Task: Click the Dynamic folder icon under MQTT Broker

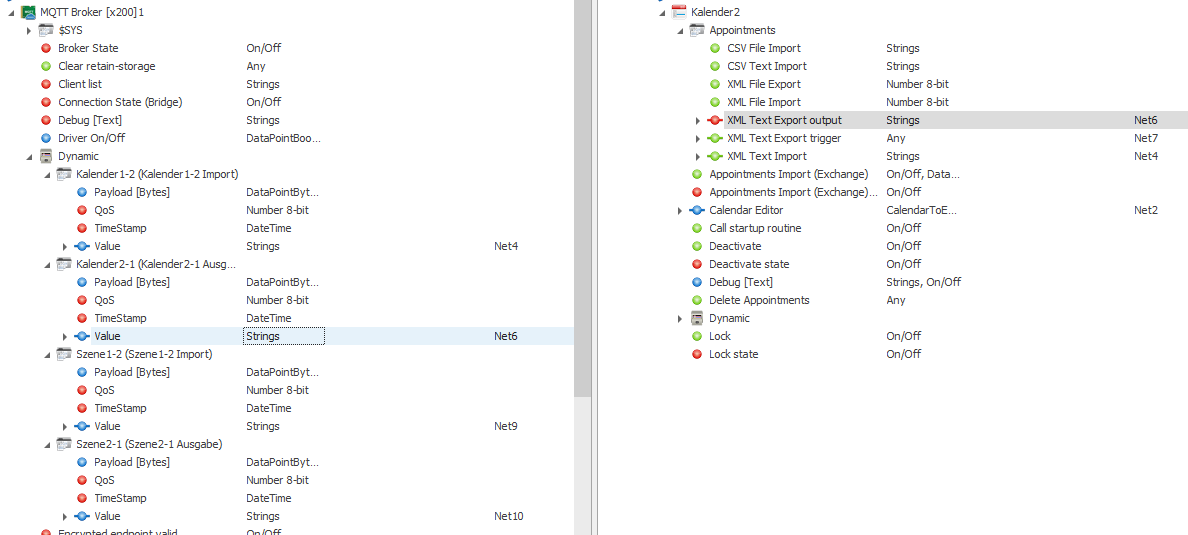Action: click(46, 156)
